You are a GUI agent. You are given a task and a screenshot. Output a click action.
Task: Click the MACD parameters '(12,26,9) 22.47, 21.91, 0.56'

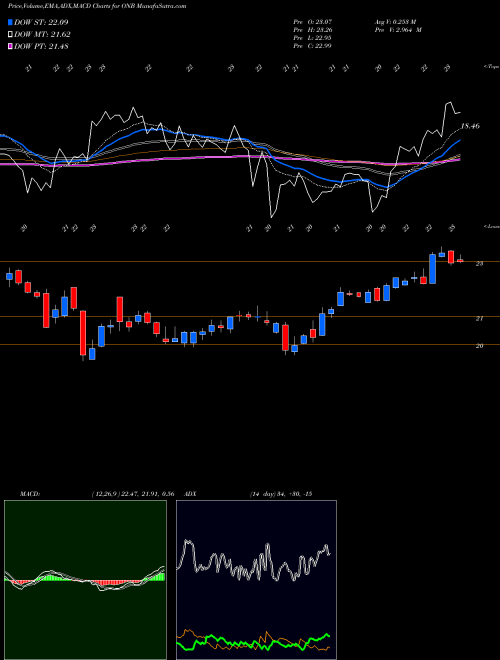pos(133,494)
